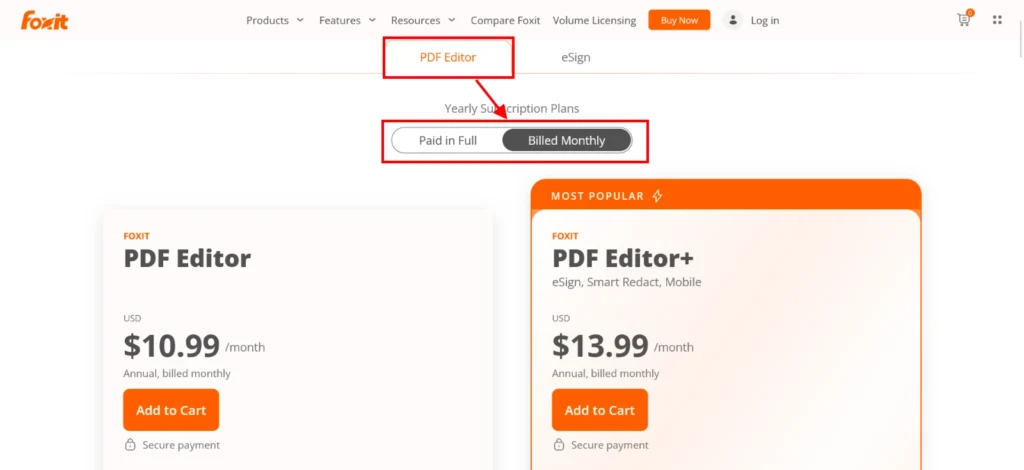Switch to the PDF Editor tab

pyautogui.click(x=447, y=57)
